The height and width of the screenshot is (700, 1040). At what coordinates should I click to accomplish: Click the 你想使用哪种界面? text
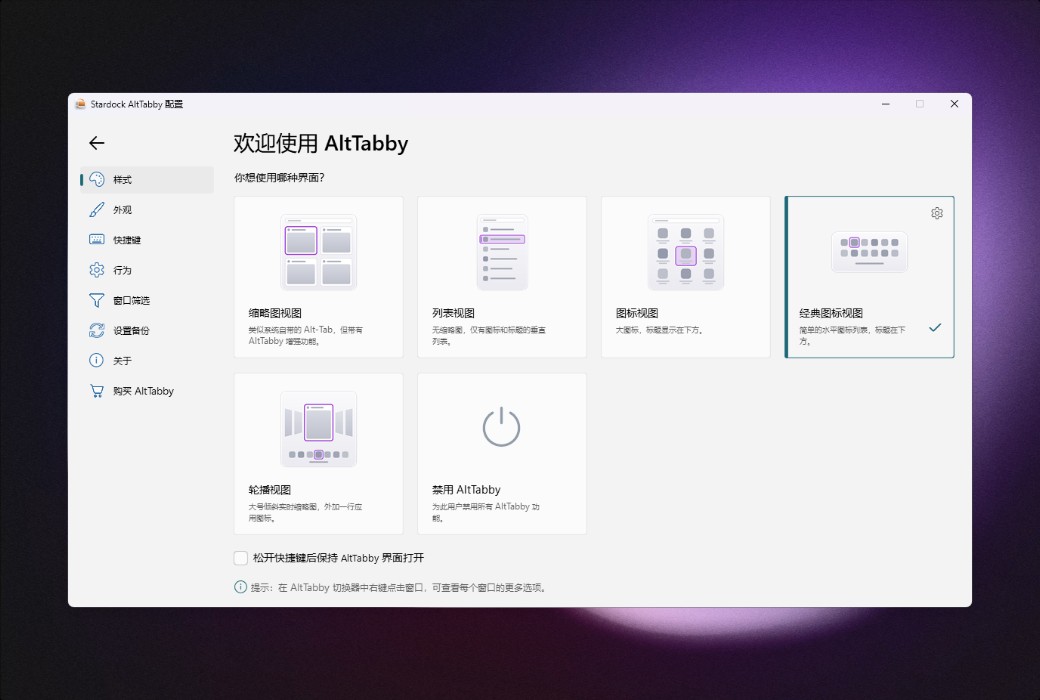pyautogui.click(x=279, y=178)
